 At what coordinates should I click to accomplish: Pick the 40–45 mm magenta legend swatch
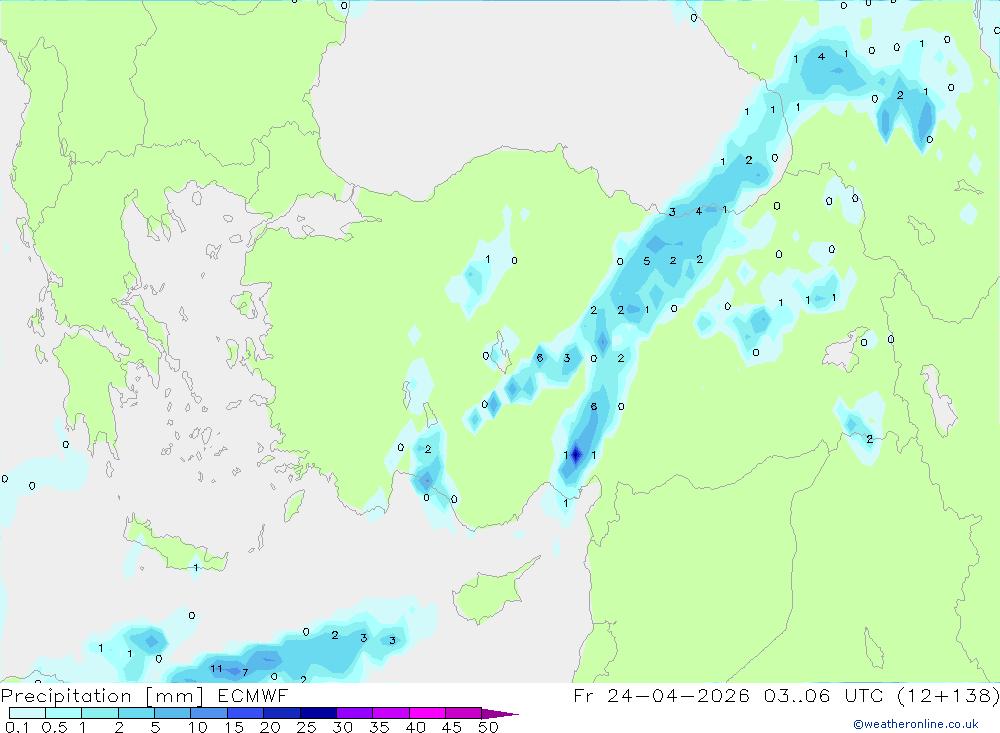click(x=427, y=713)
